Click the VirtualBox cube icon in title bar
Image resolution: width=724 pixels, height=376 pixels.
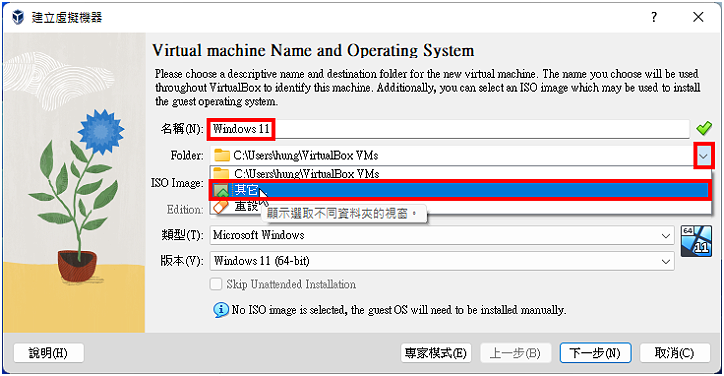(18, 17)
